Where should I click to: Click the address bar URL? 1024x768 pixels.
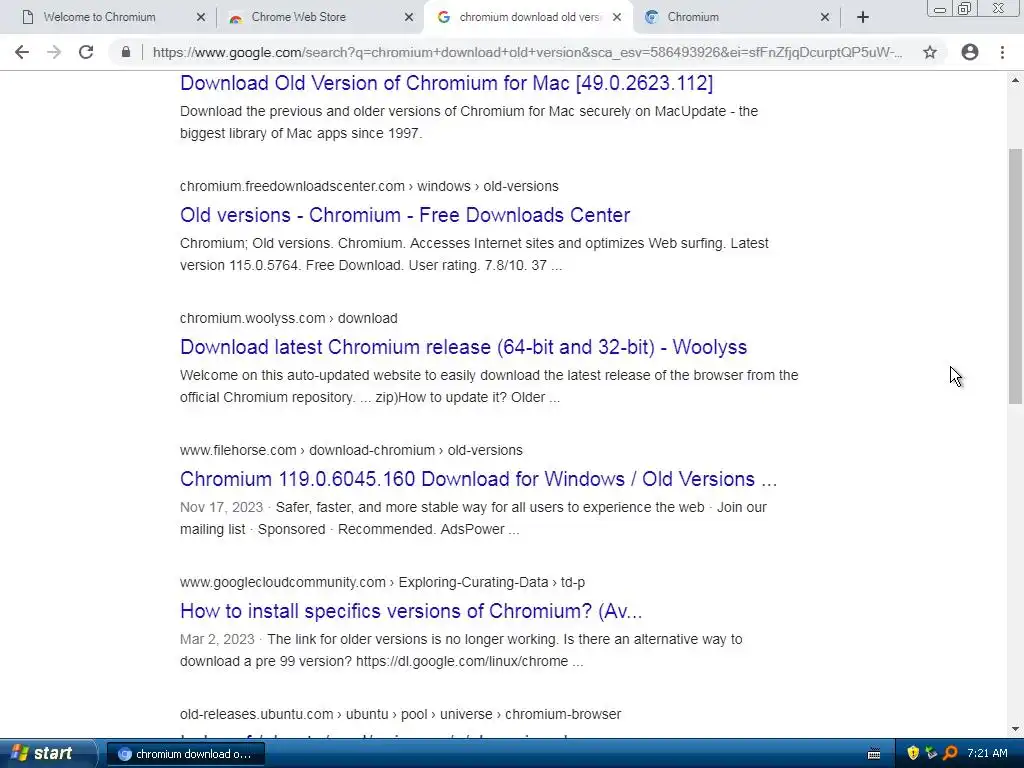[528, 52]
